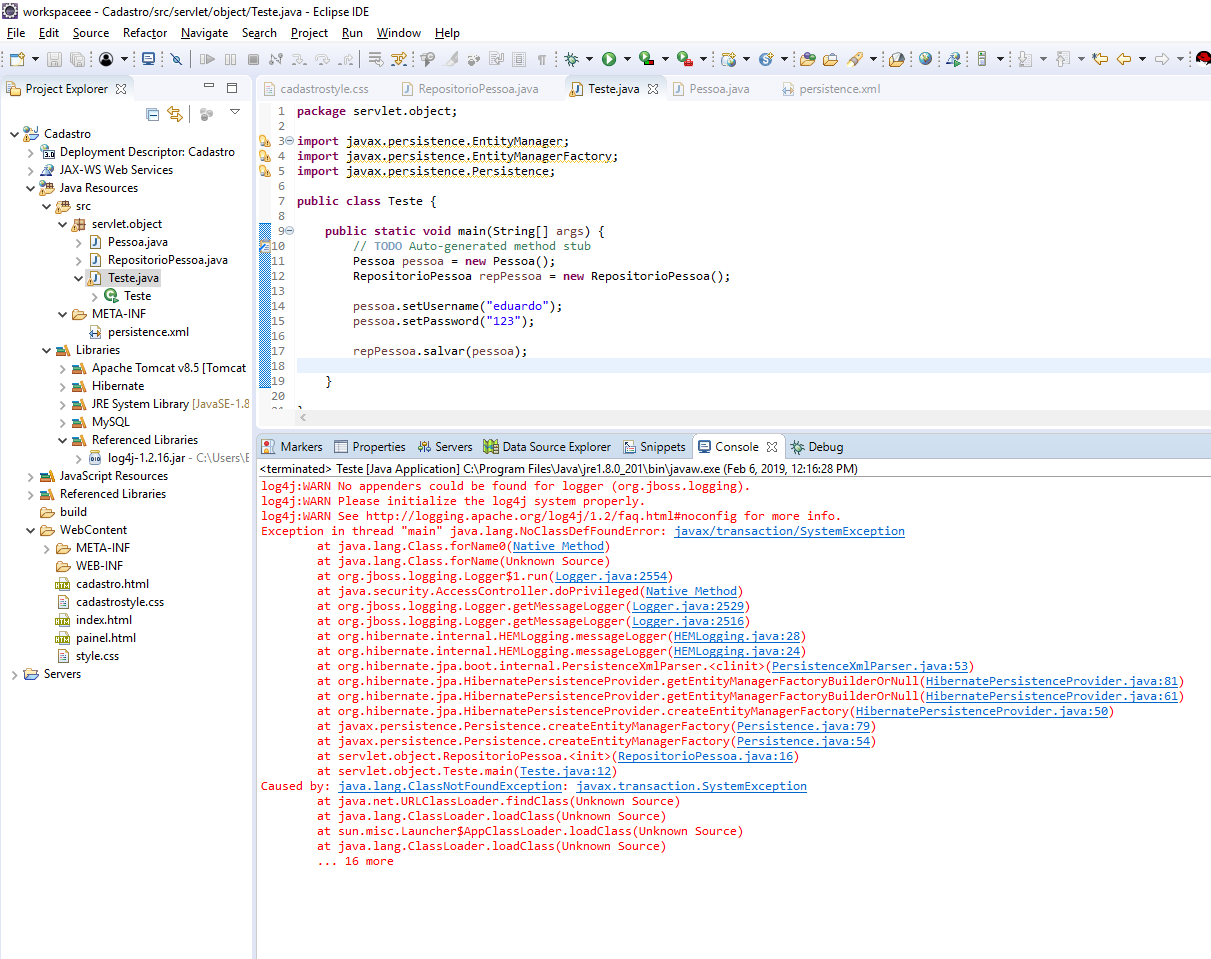1211x959 pixels.
Task: Expand the Hibernate library node
Action: [63, 386]
